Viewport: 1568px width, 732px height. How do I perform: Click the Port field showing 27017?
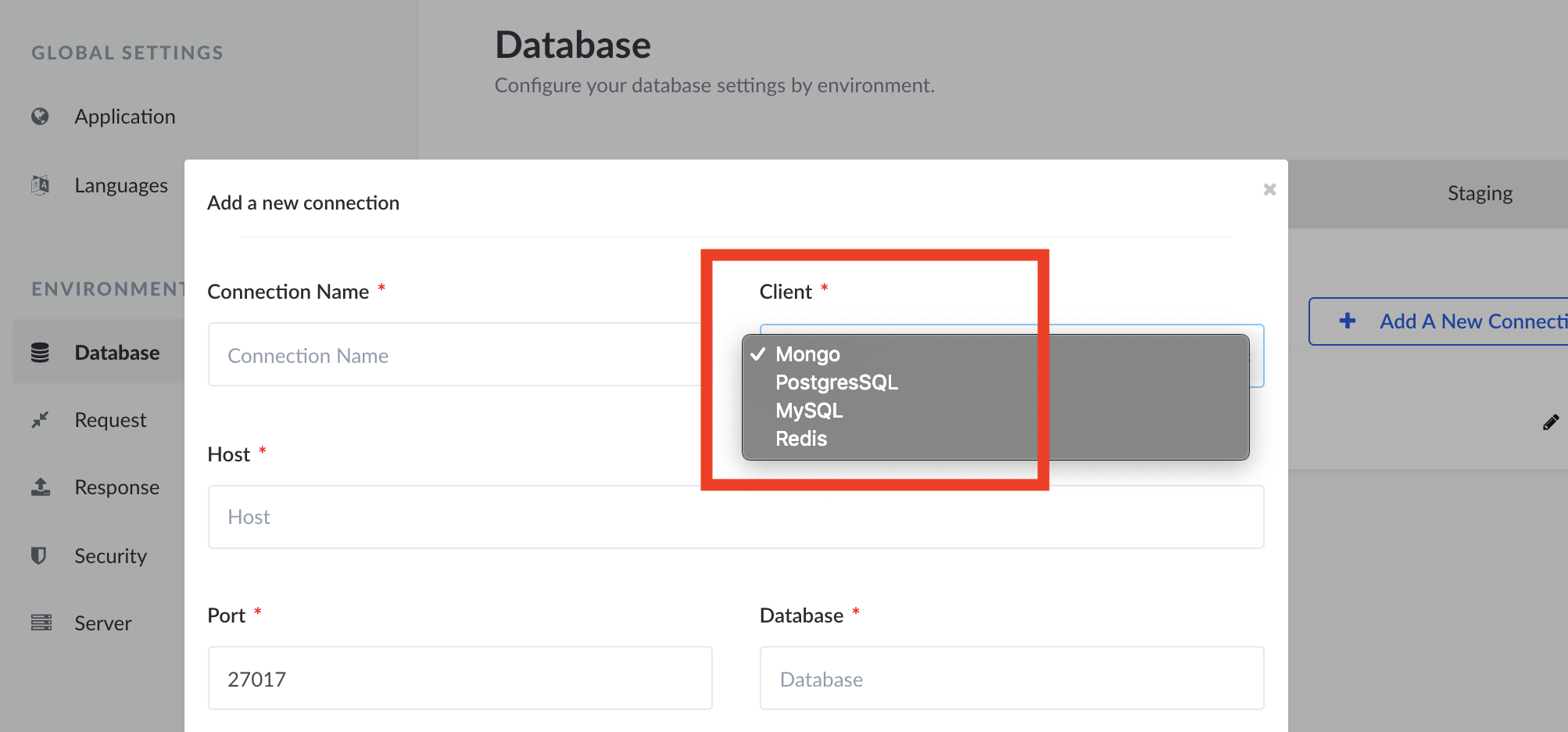pyautogui.click(x=460, y=678)
